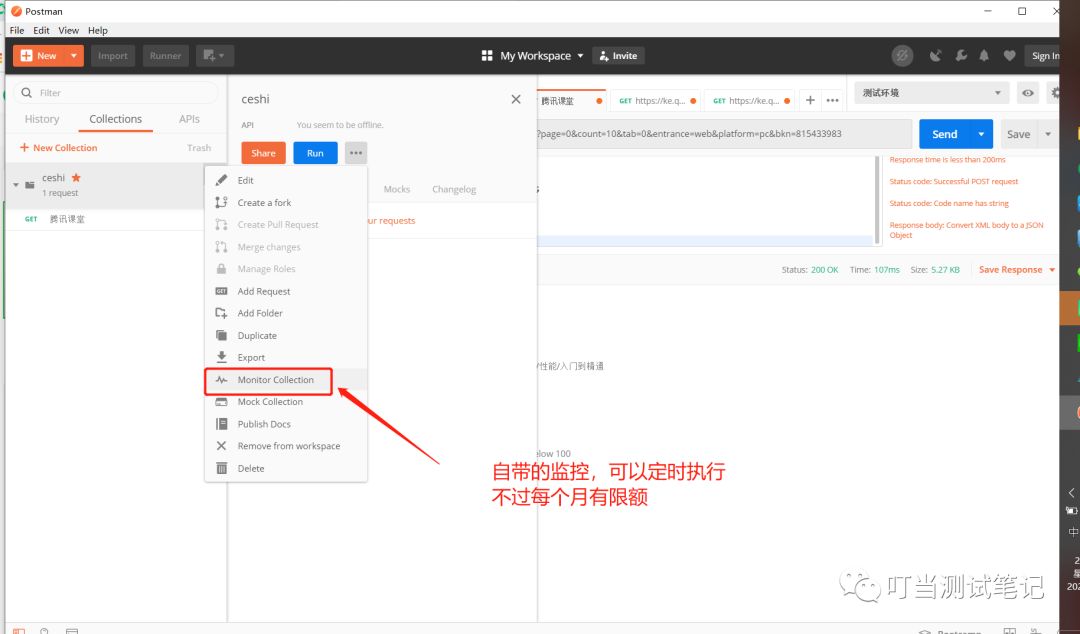Choose Delete menu item
The image size is (1080, 634).
point(286,469)
